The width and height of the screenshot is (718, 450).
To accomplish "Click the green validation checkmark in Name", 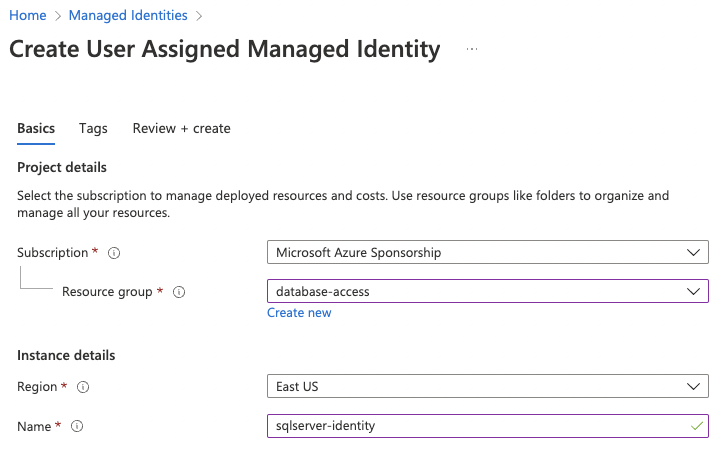I will [696, 426].
